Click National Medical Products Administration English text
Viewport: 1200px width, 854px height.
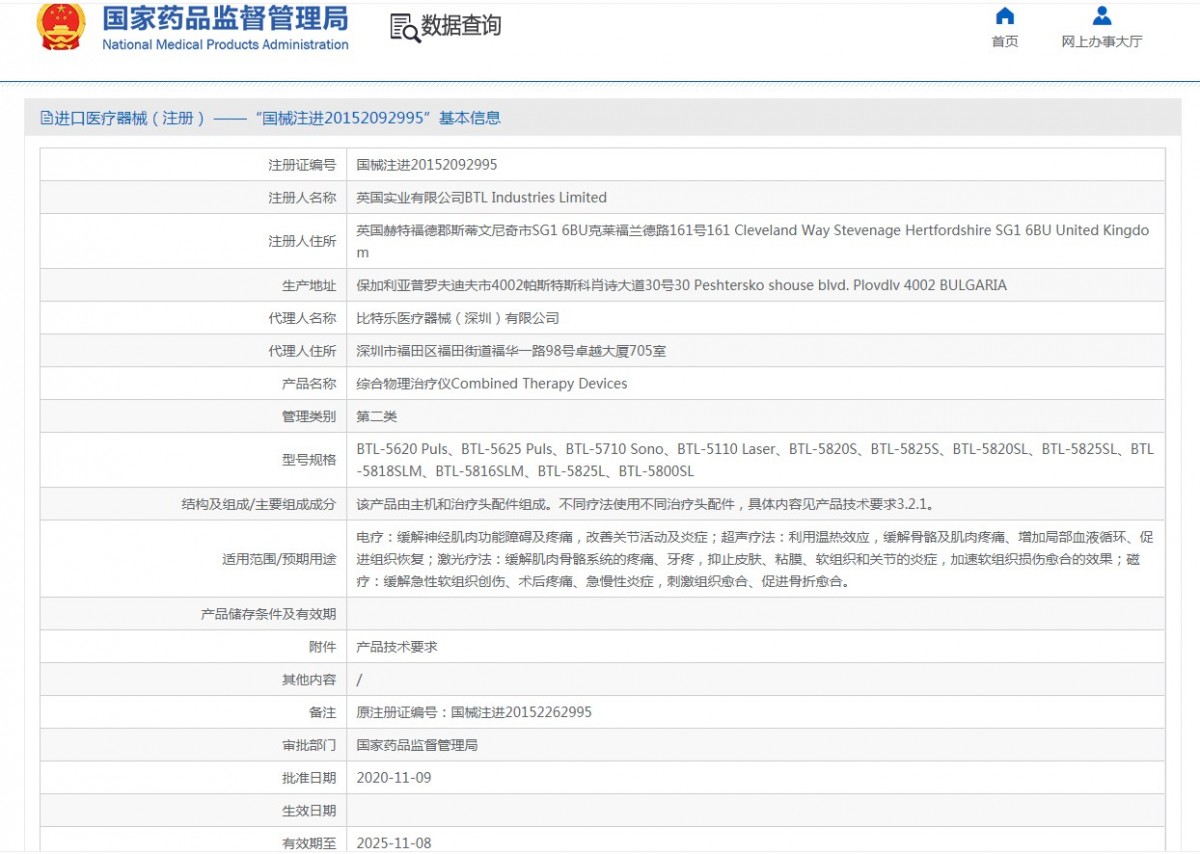click(x=225, y=45)
